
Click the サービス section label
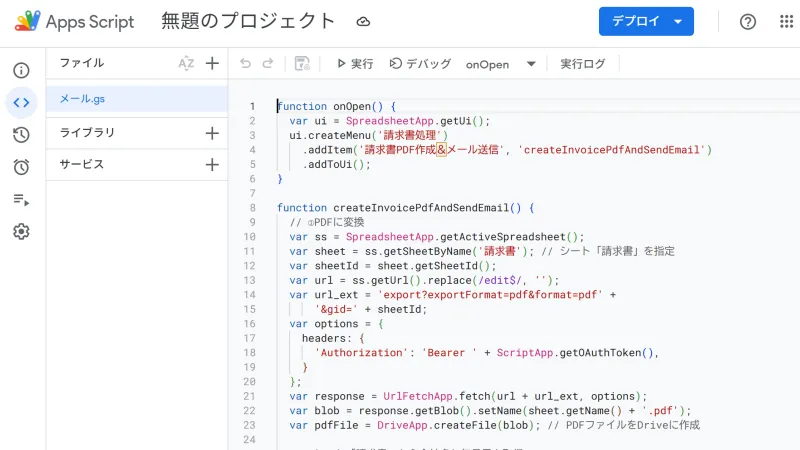(x=82, y=164)
